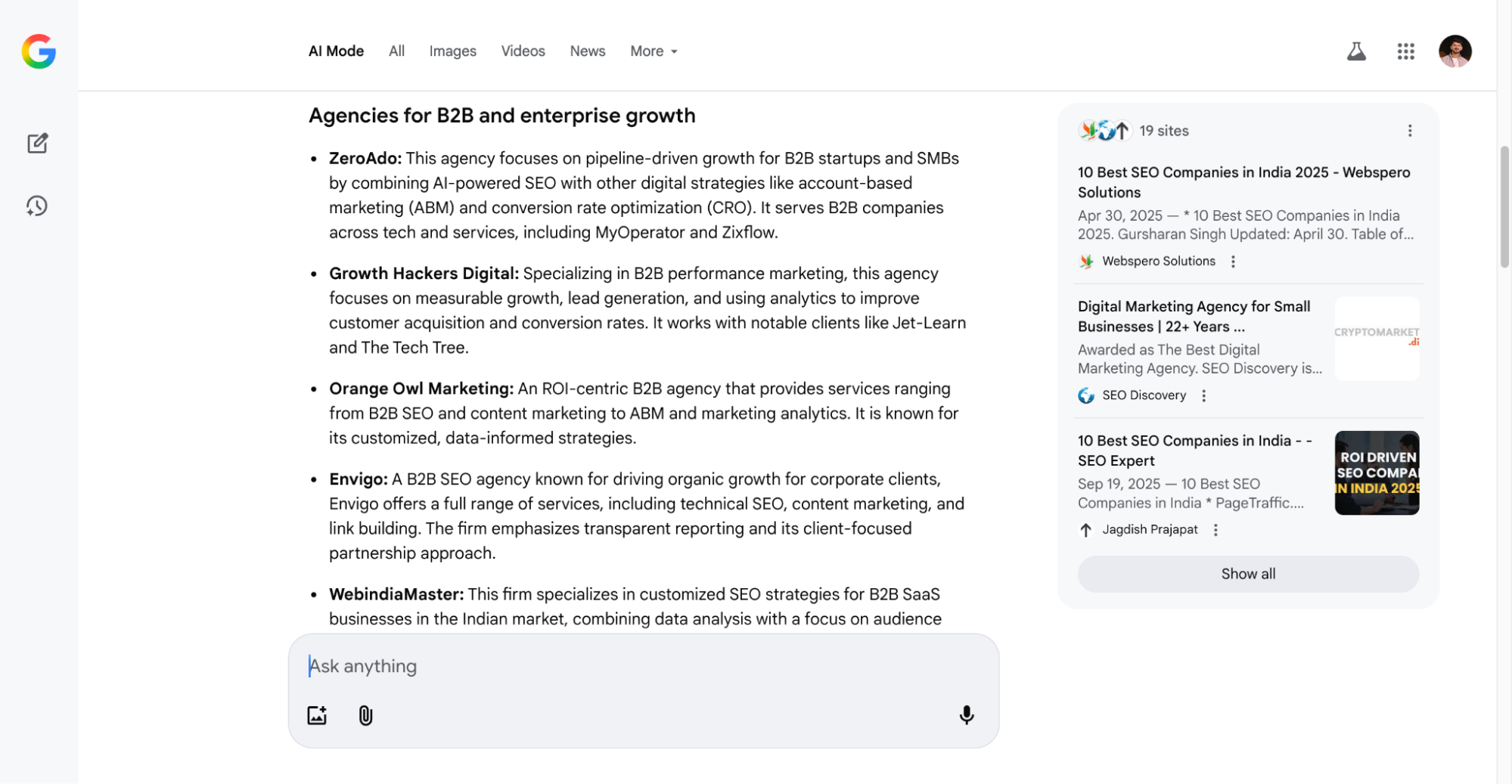Open the Google apps launcher grid
The image size is (1512, 784).
1405,51
